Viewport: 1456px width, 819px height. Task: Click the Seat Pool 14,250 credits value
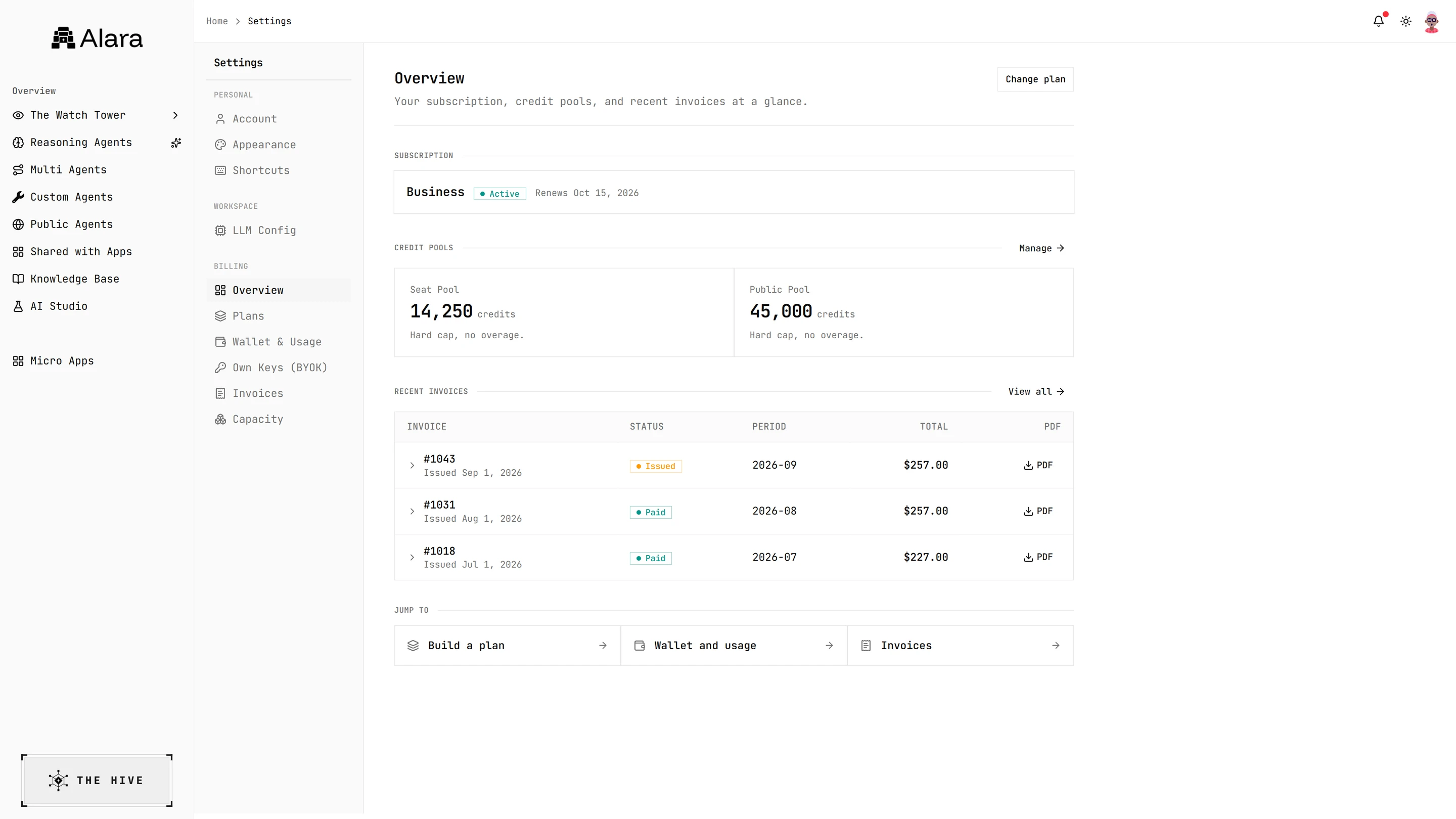coord(463,311)
